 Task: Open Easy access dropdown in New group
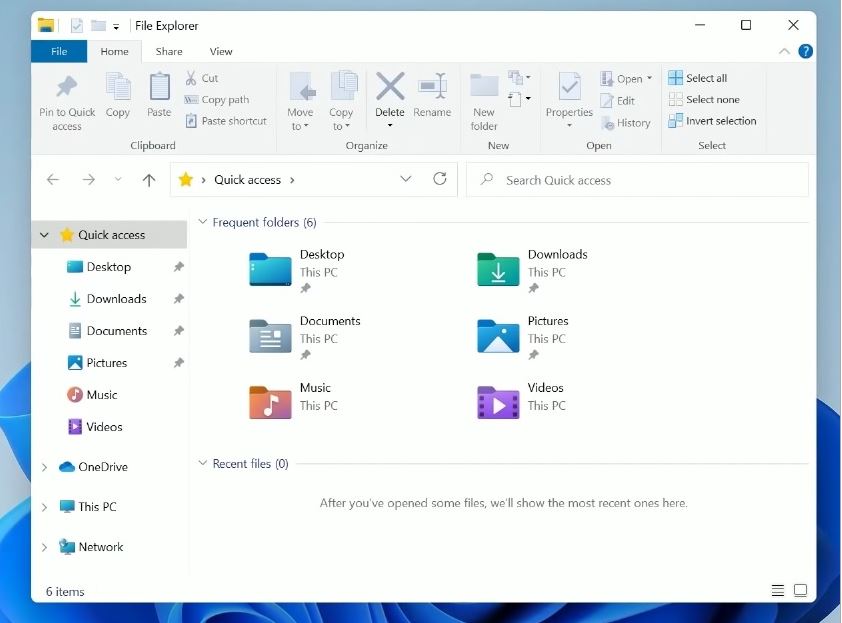[x=519, y=99]
